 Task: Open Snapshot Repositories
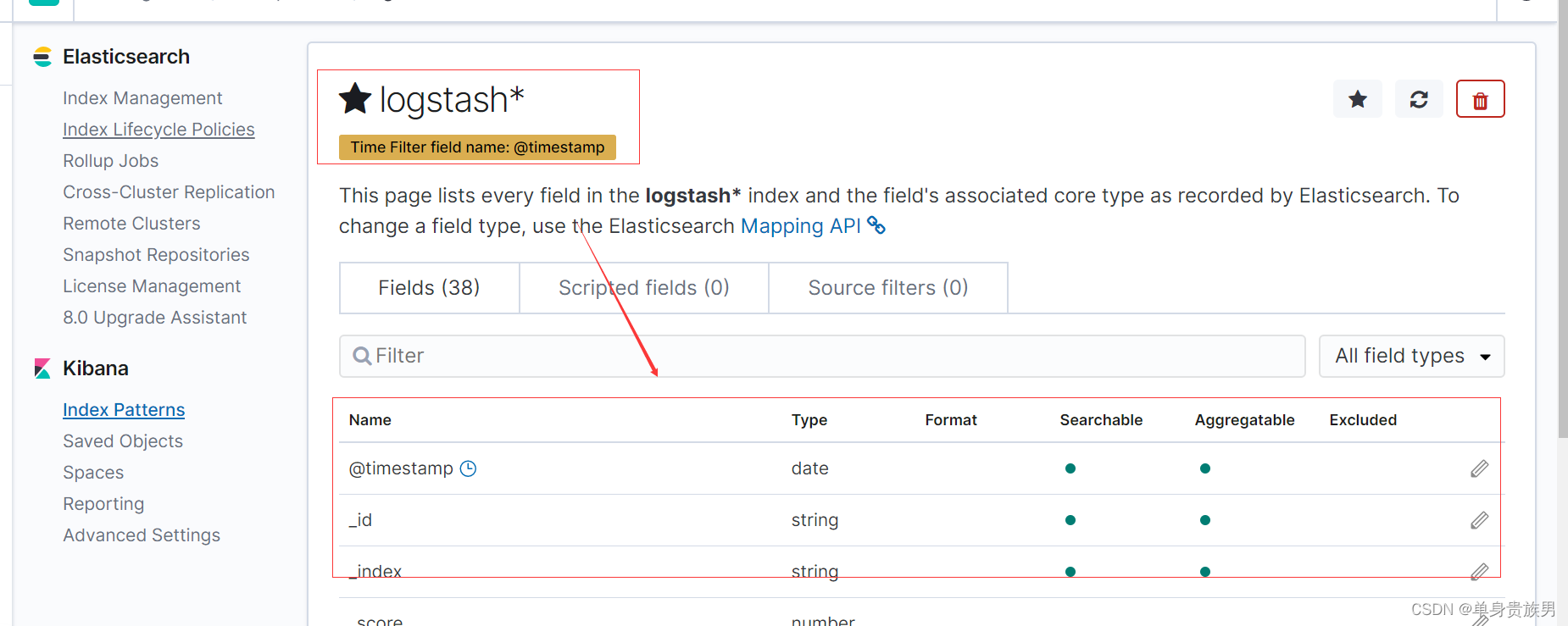156,255
